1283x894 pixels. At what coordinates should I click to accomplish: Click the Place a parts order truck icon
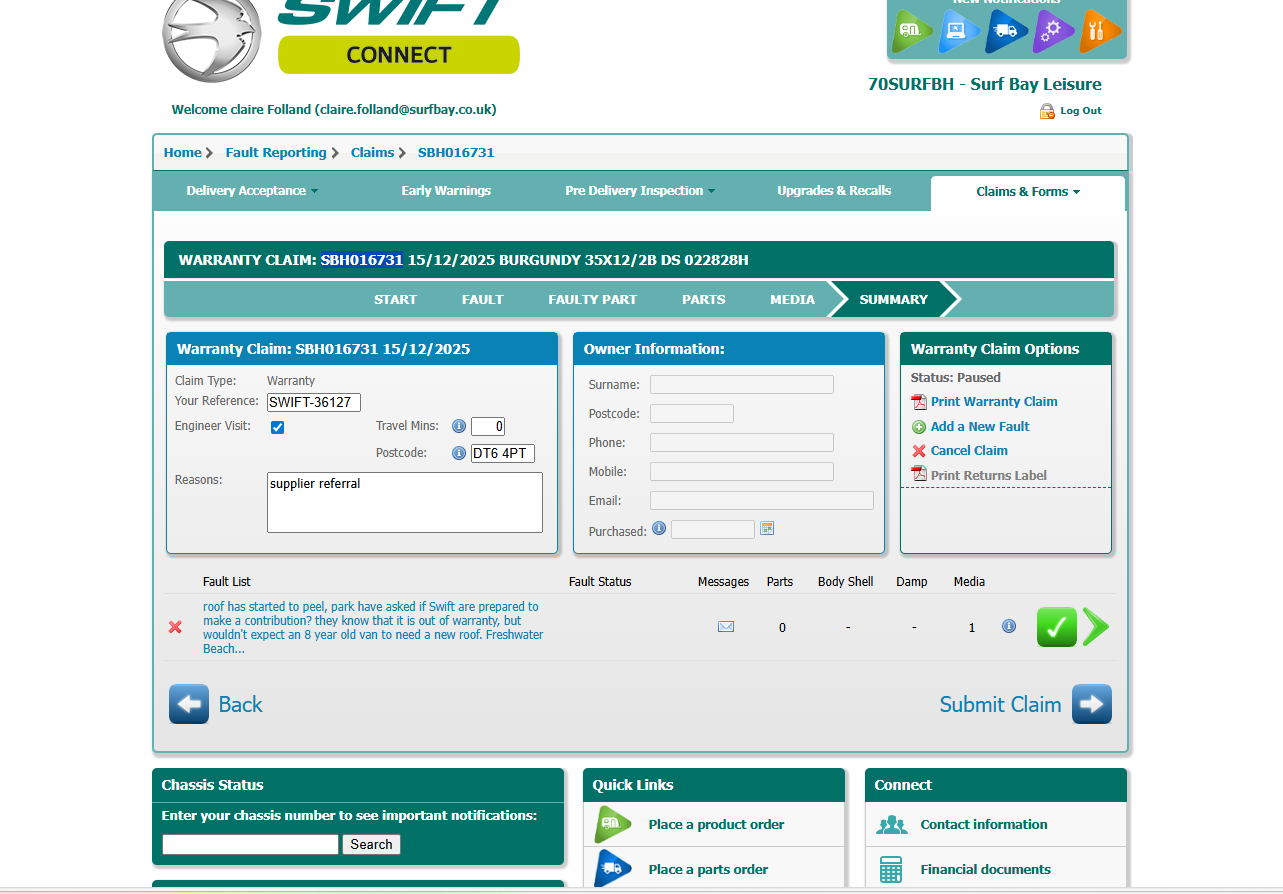613,868
